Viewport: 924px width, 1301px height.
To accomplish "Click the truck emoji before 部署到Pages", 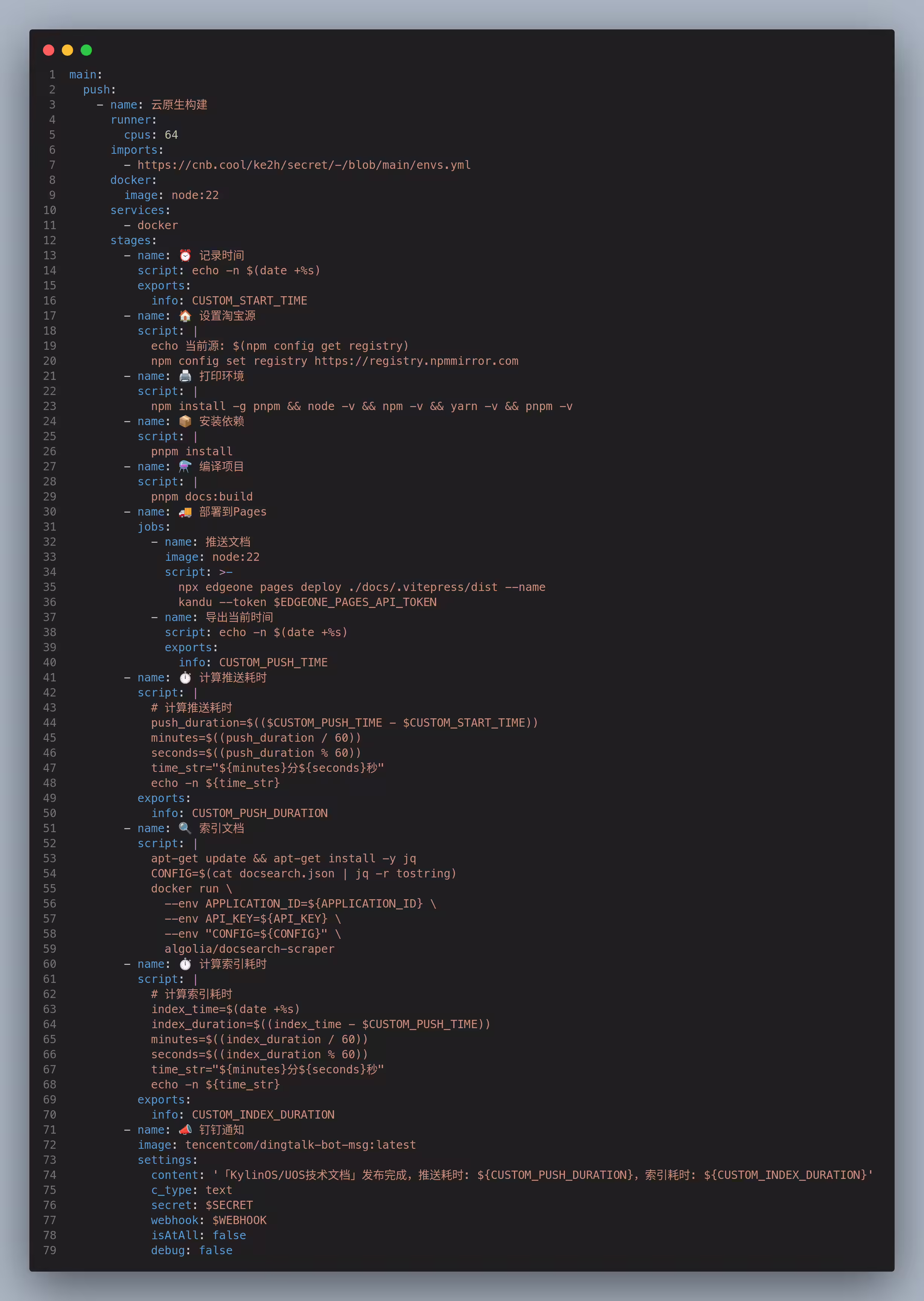I will pos(185,511).
